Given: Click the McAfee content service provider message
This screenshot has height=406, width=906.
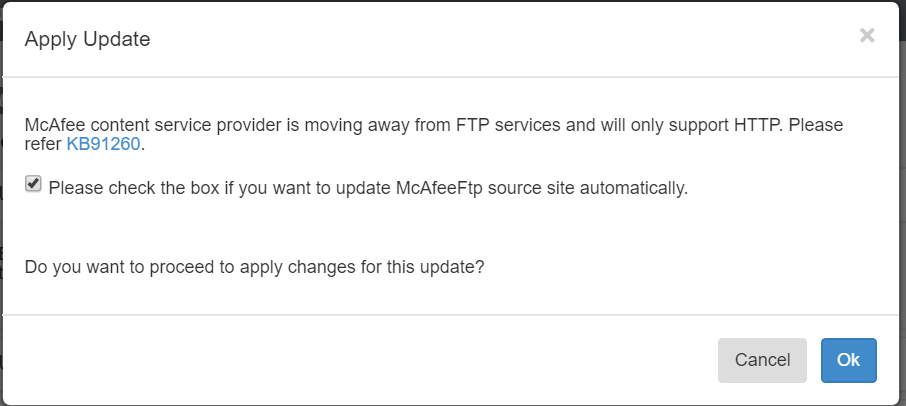Looking at the screenshot, I should 300,125.
